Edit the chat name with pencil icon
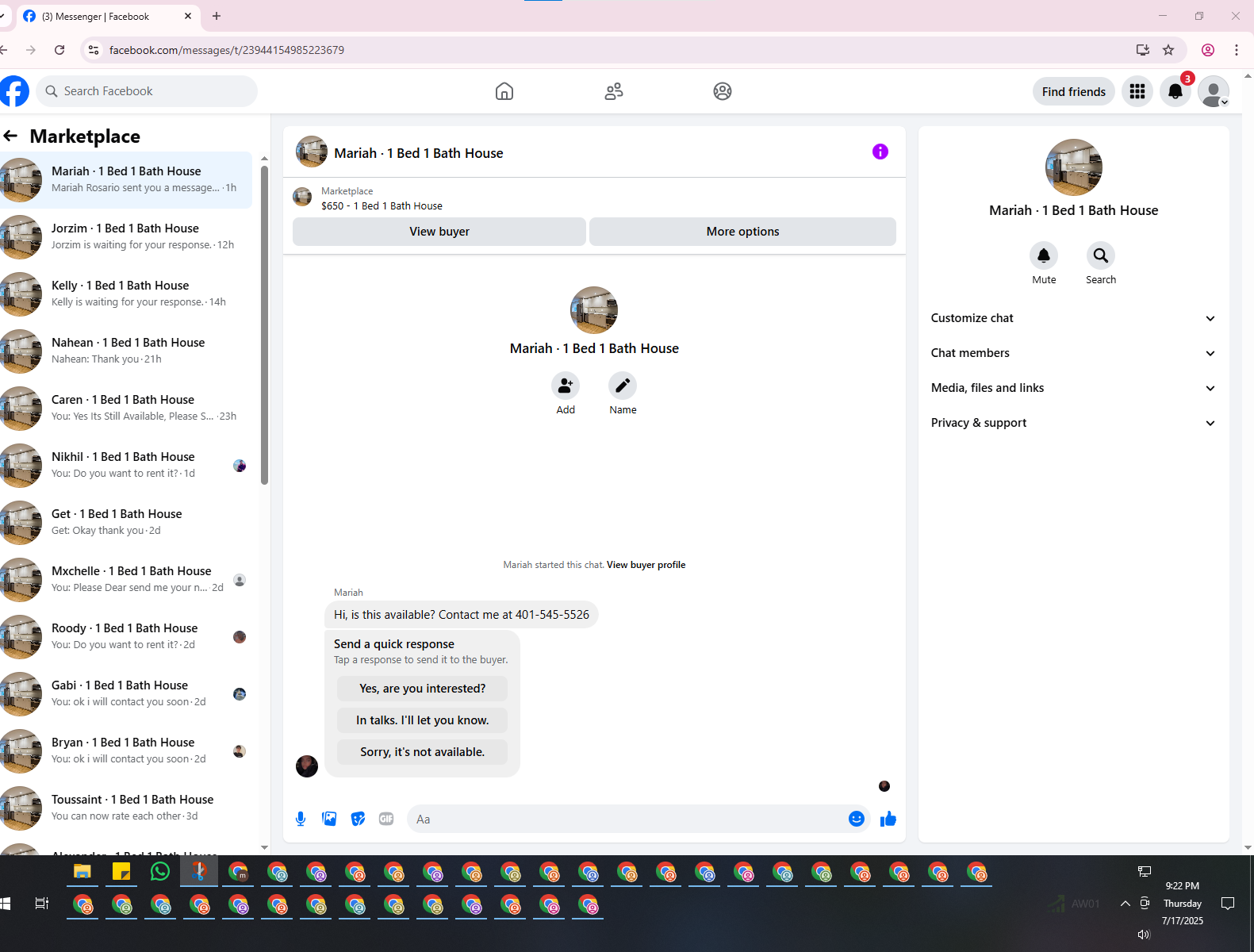This screenshot has width=1254, height=952. point(623,386)
